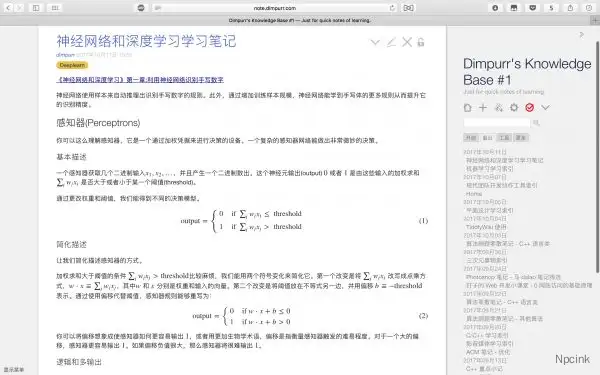Expand more tiddler actions chevron near title
The image size is (600, 375).
(375, 42)
